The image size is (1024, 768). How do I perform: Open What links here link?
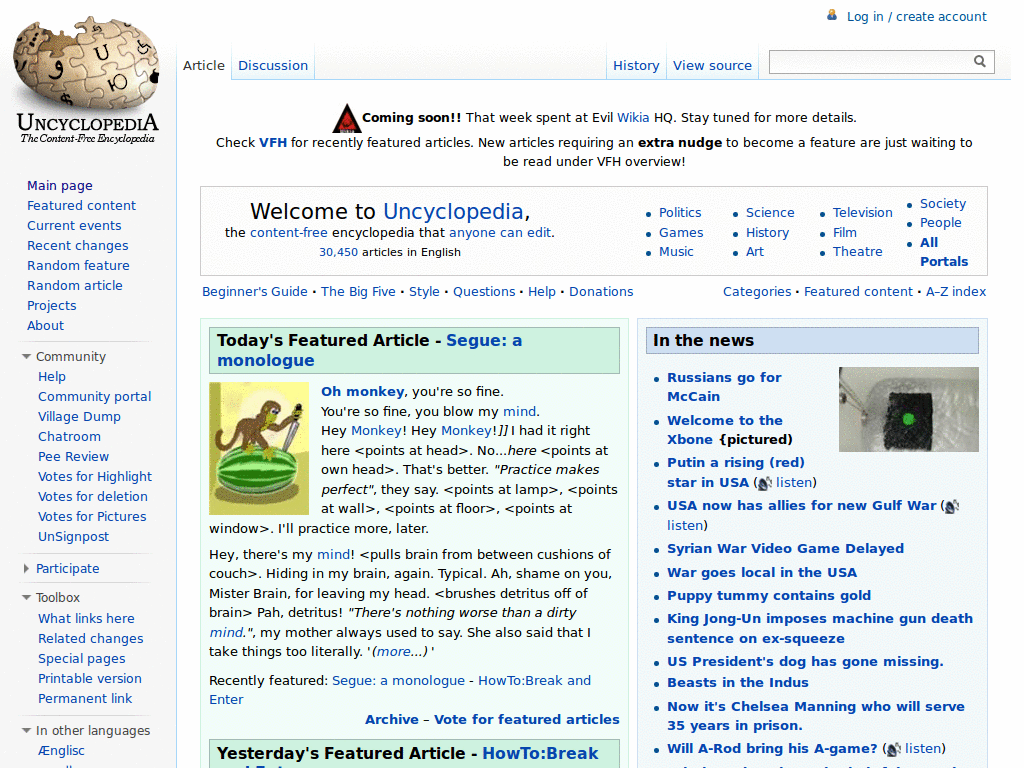86,618
